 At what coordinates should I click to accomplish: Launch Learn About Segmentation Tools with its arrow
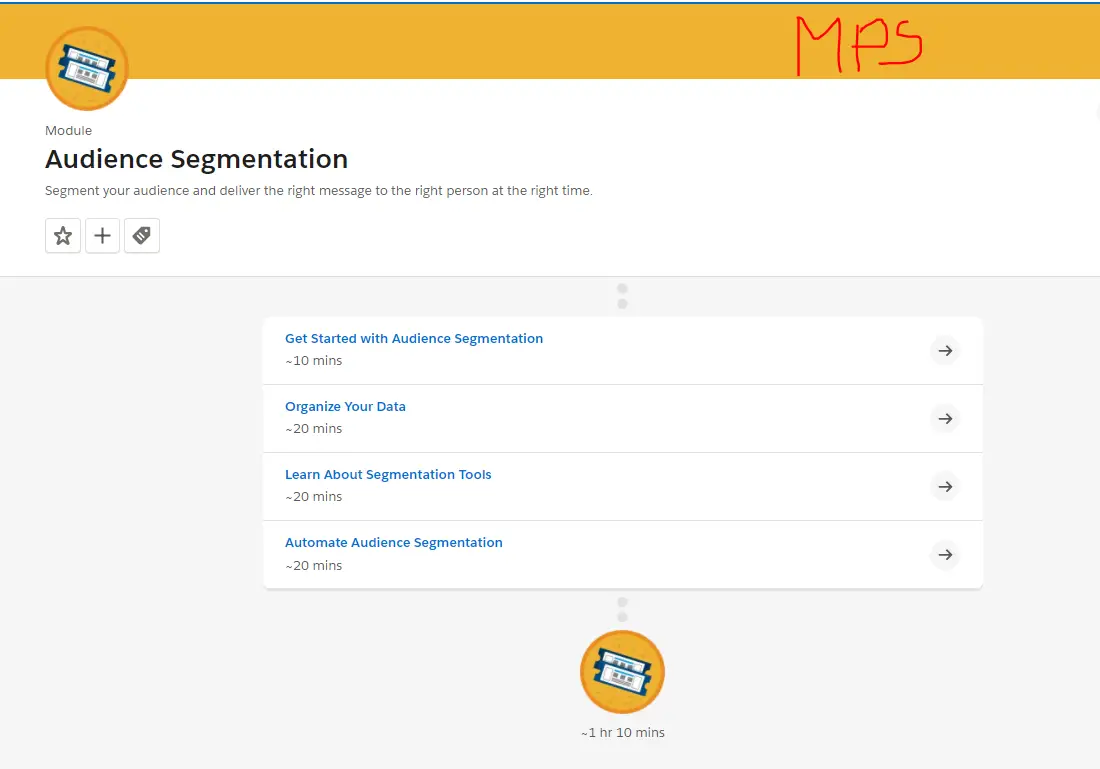(x=945, y=486)
